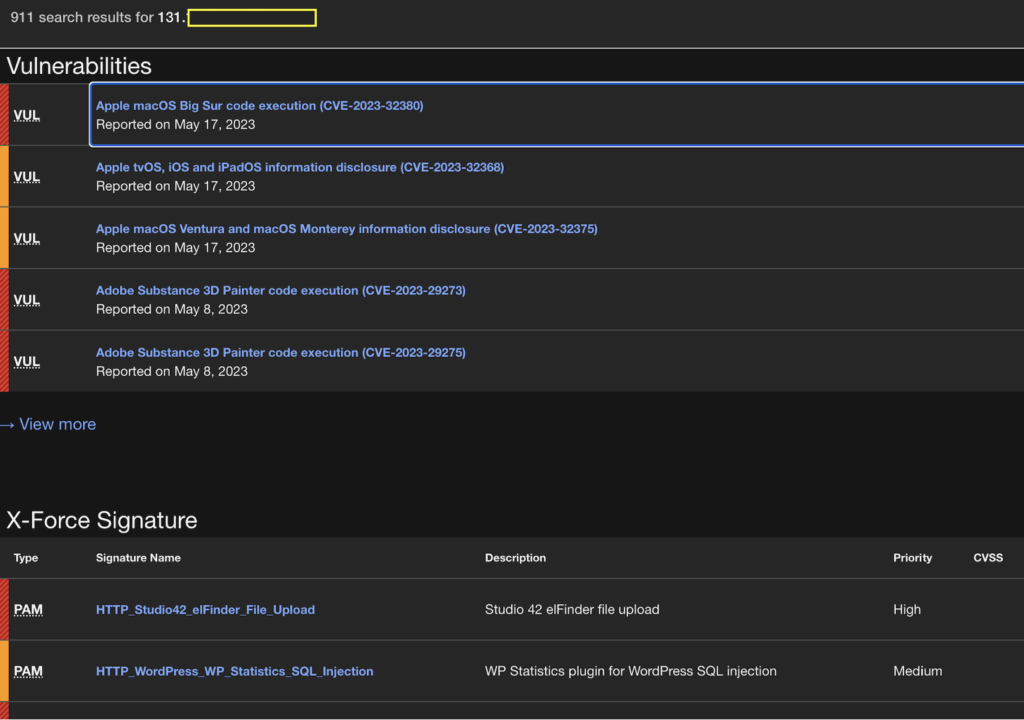Sort signatures by Priority column header
The width and height of the screenshot is (1024, 720).
point(912,558)
